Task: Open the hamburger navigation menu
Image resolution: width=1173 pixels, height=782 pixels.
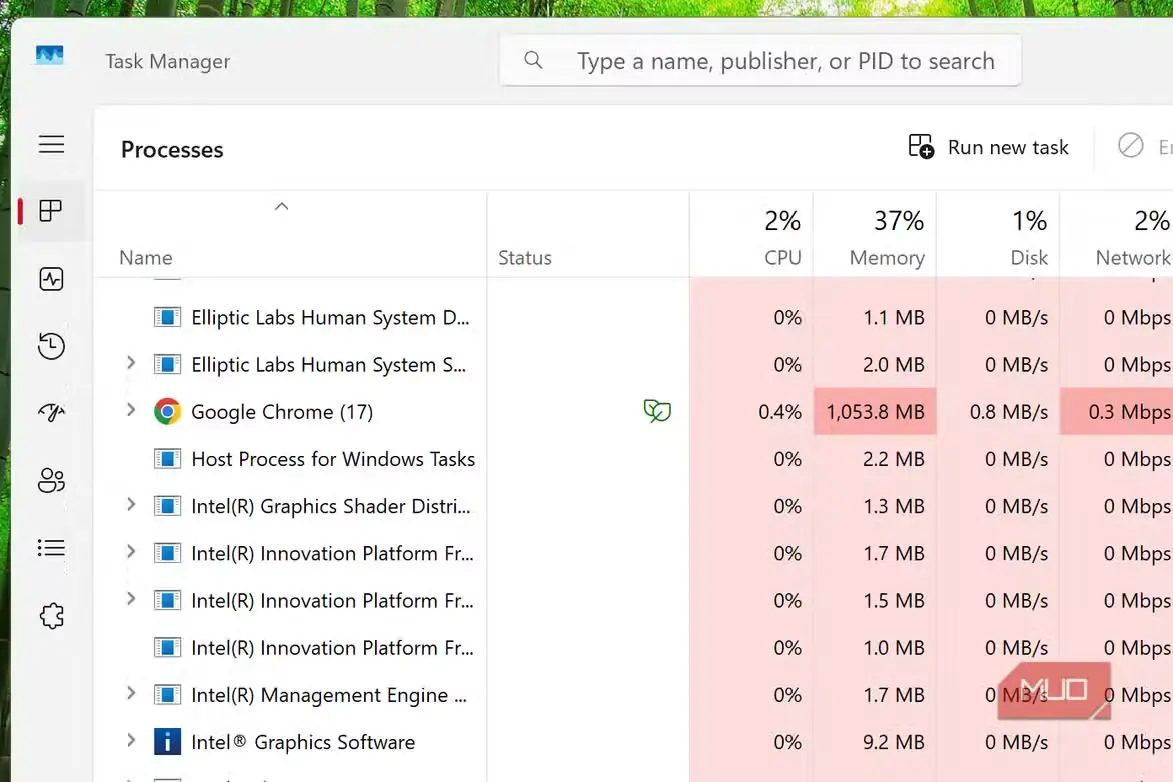Action: [x=52, y=144]
